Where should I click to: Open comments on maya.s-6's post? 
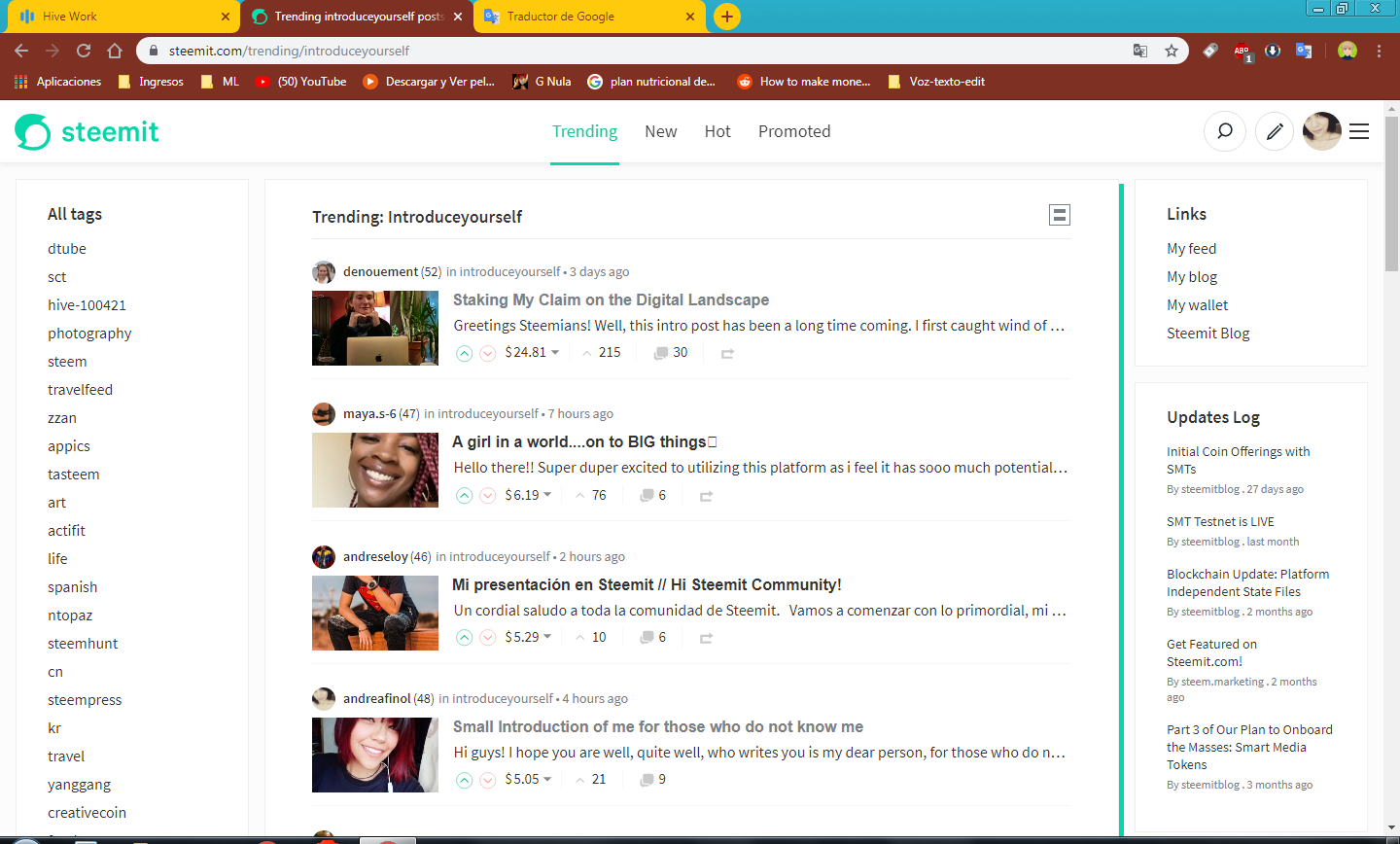(x=651, y=495)
